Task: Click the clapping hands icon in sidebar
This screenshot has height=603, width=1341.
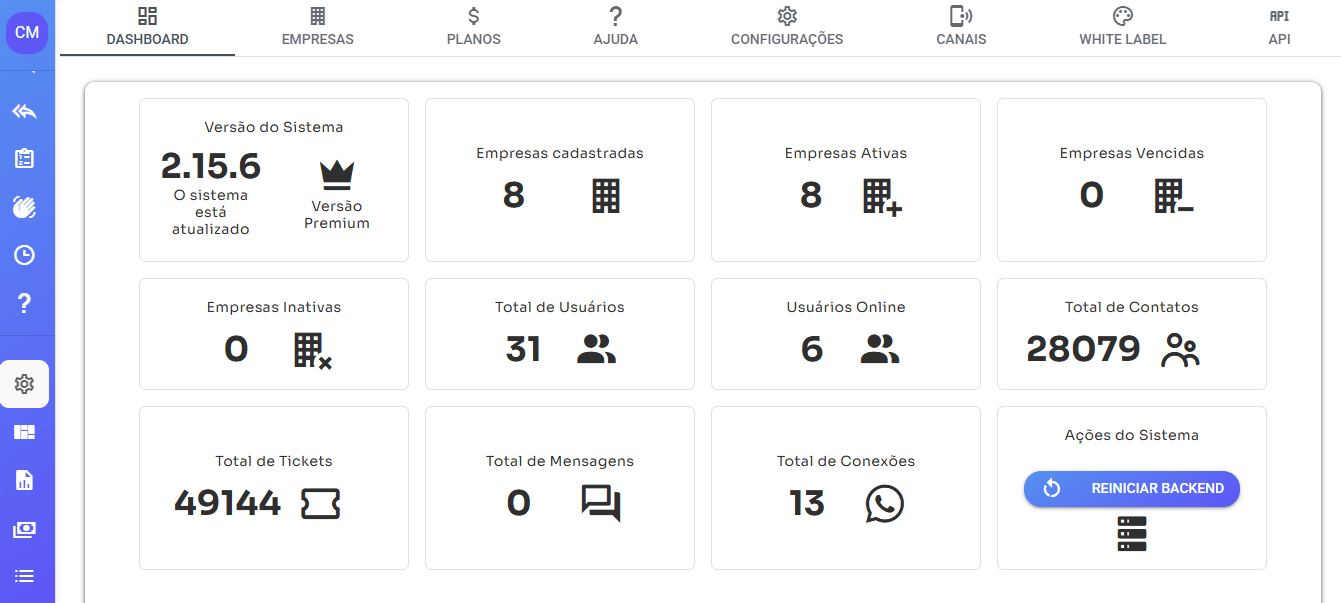Action: [25, 207]
